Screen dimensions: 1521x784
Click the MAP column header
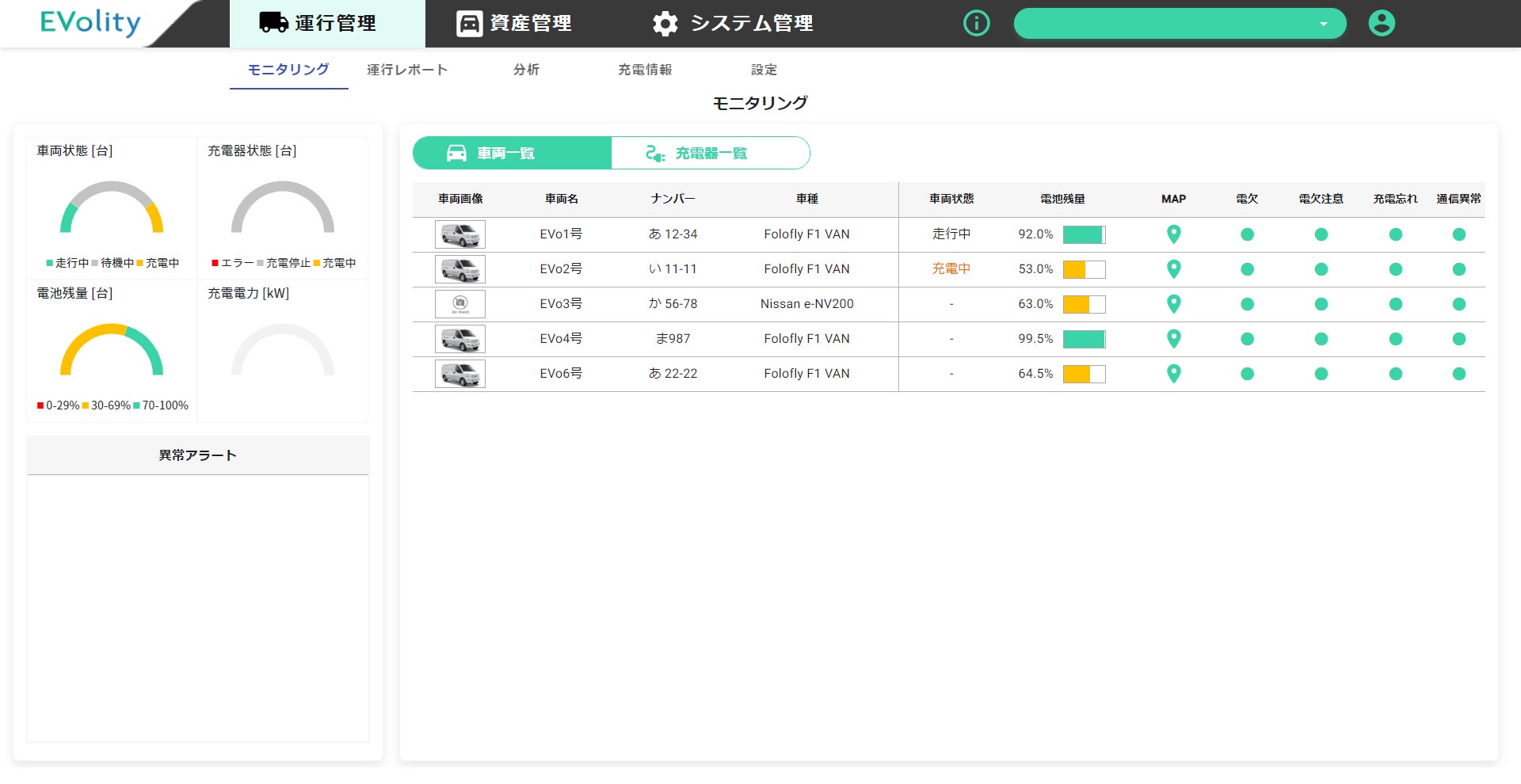pos(1174,199)
